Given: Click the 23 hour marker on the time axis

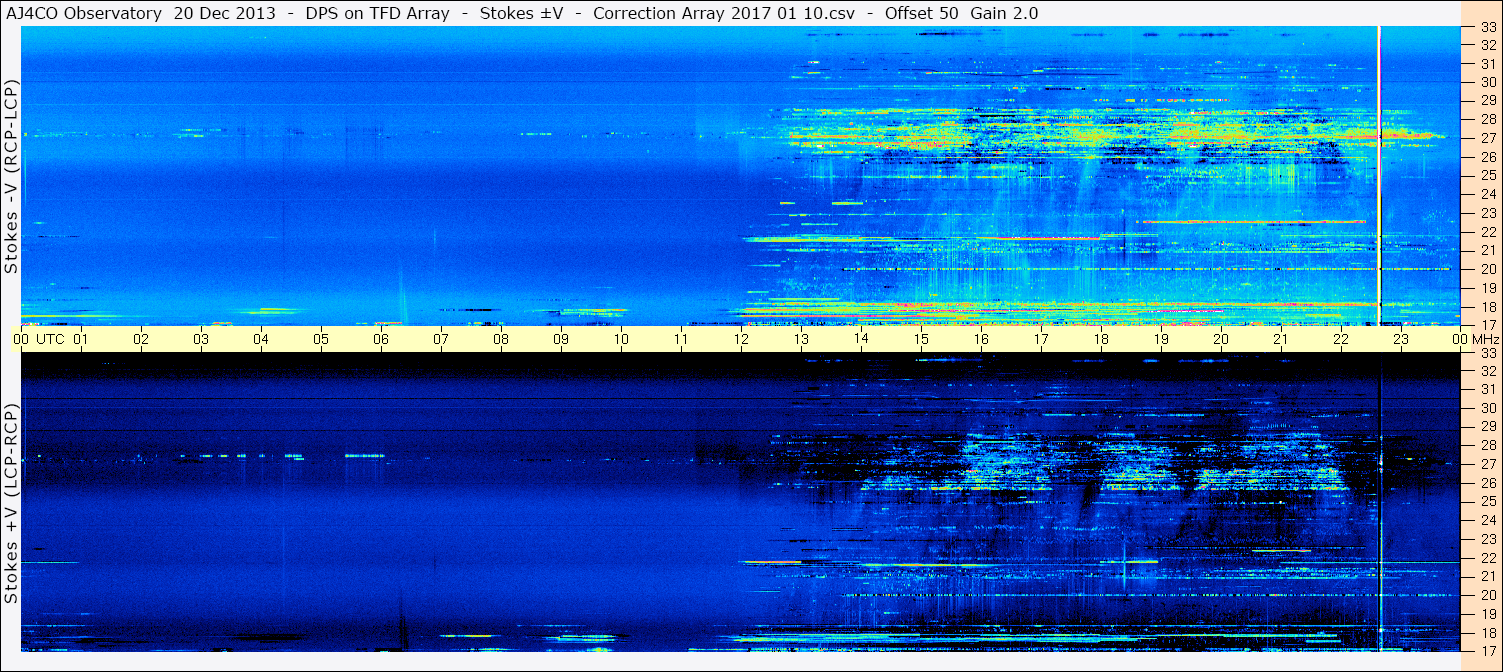Looking at the screenshot, I should (1401, 339).
